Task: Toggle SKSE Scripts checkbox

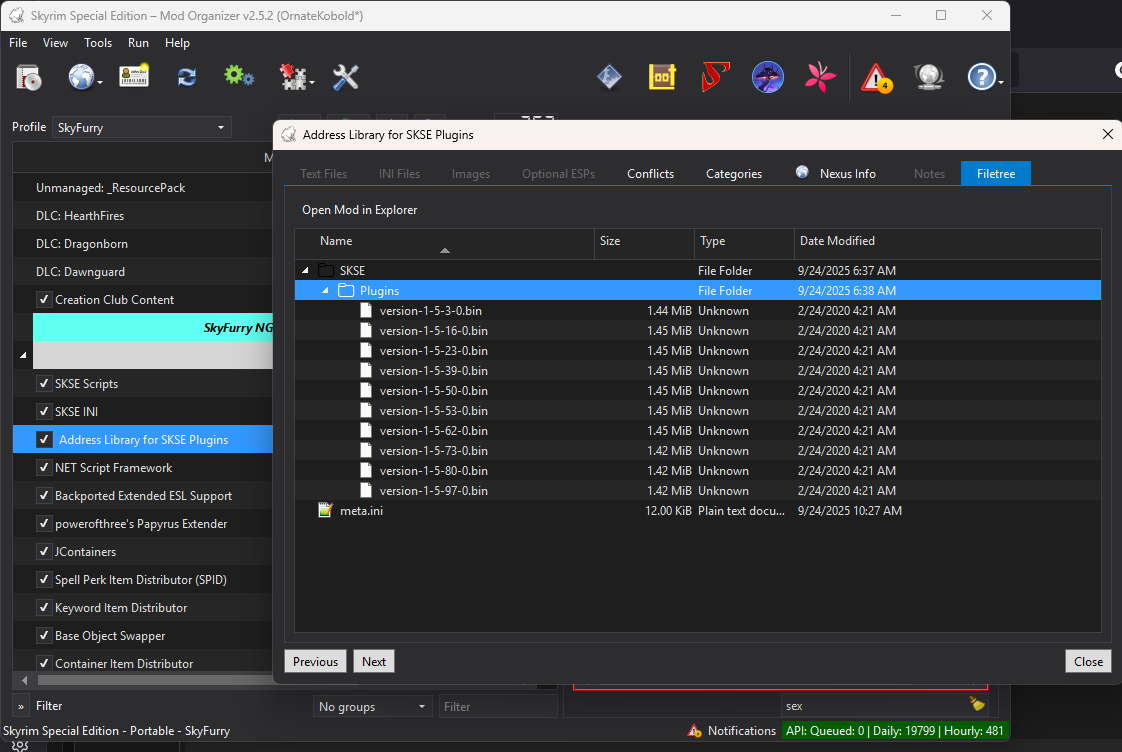Action: pos(44,383)
